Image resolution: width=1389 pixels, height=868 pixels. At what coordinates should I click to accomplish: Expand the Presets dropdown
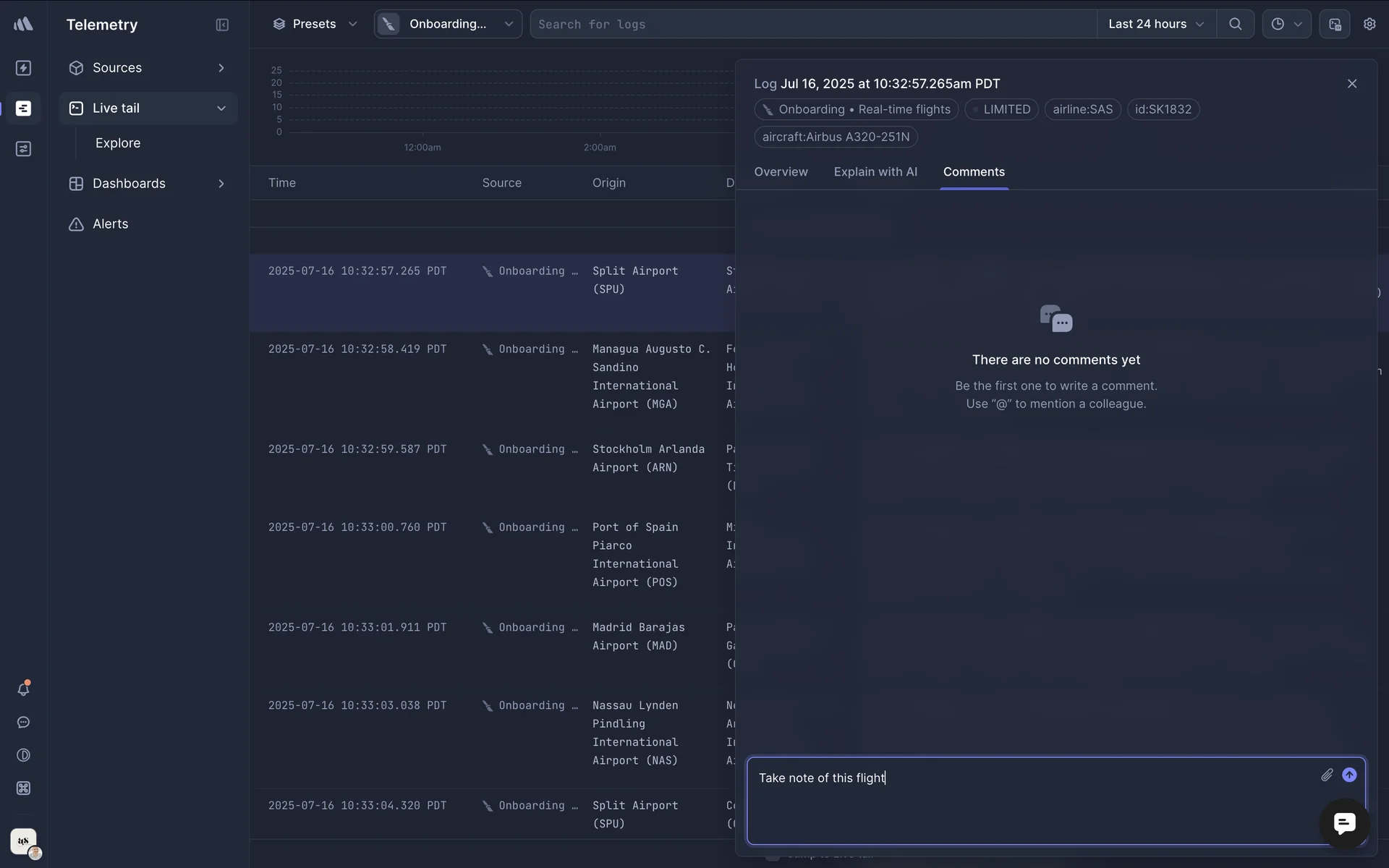pyautogui.click(x=315, y=24)
